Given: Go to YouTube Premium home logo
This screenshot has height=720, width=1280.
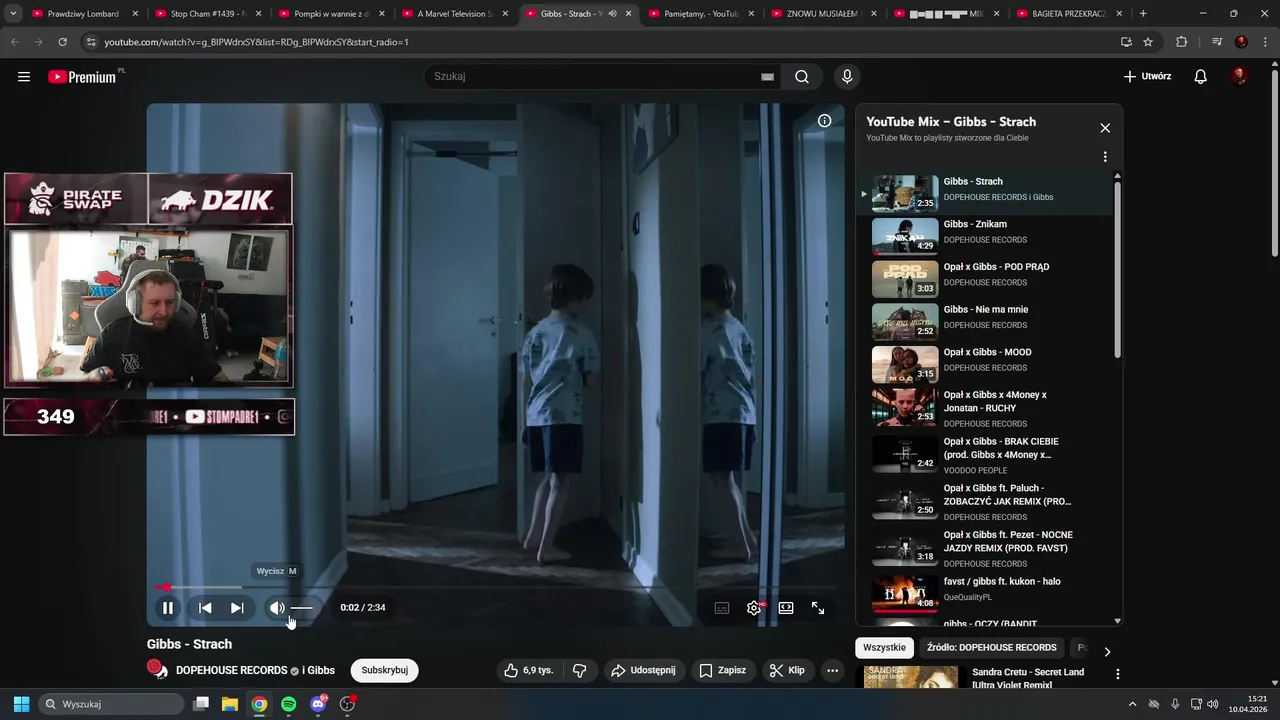Looking at the screenshot, I should 83,77.
